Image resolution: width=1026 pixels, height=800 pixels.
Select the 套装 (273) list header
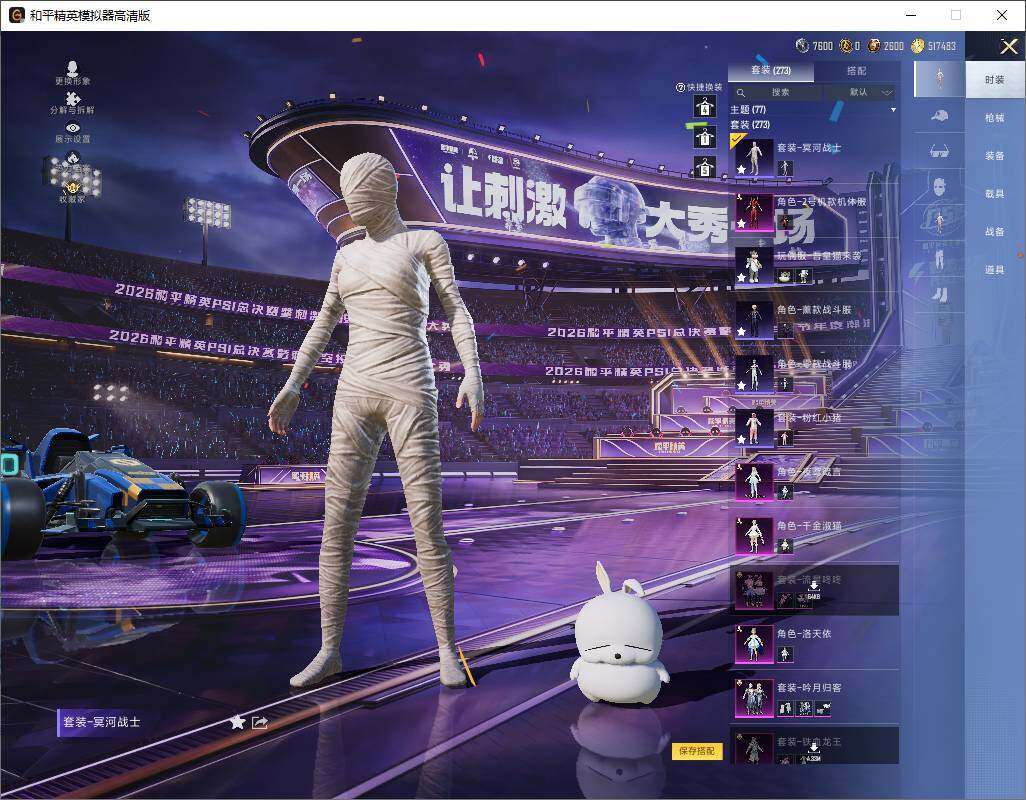[x=750, y=124]
